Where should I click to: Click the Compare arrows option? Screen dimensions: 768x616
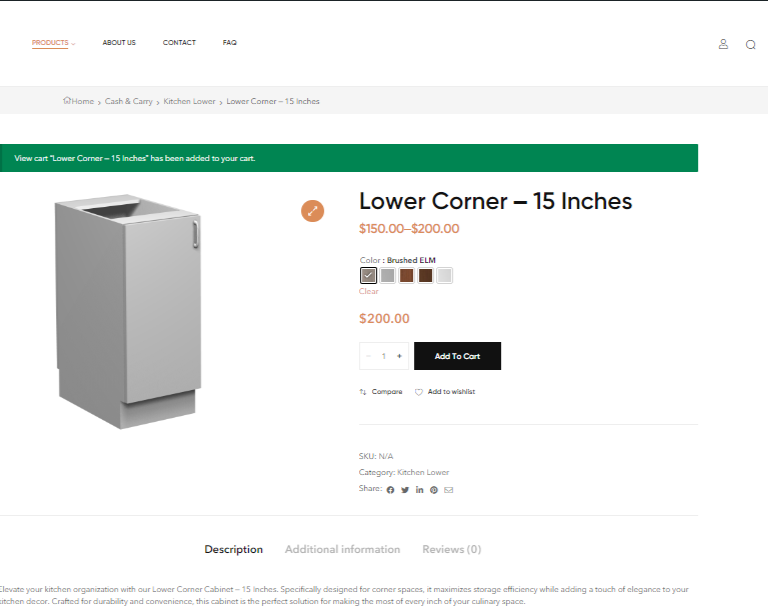381,392
